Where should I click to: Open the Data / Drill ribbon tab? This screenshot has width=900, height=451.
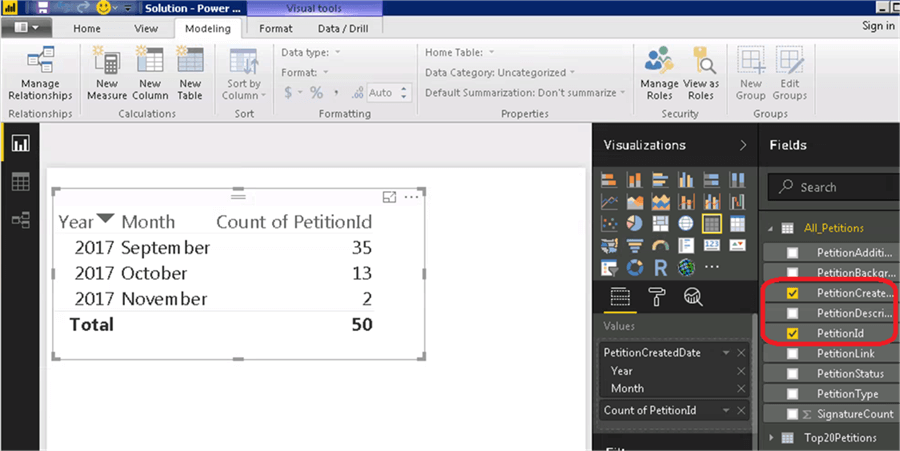(343, 28)
